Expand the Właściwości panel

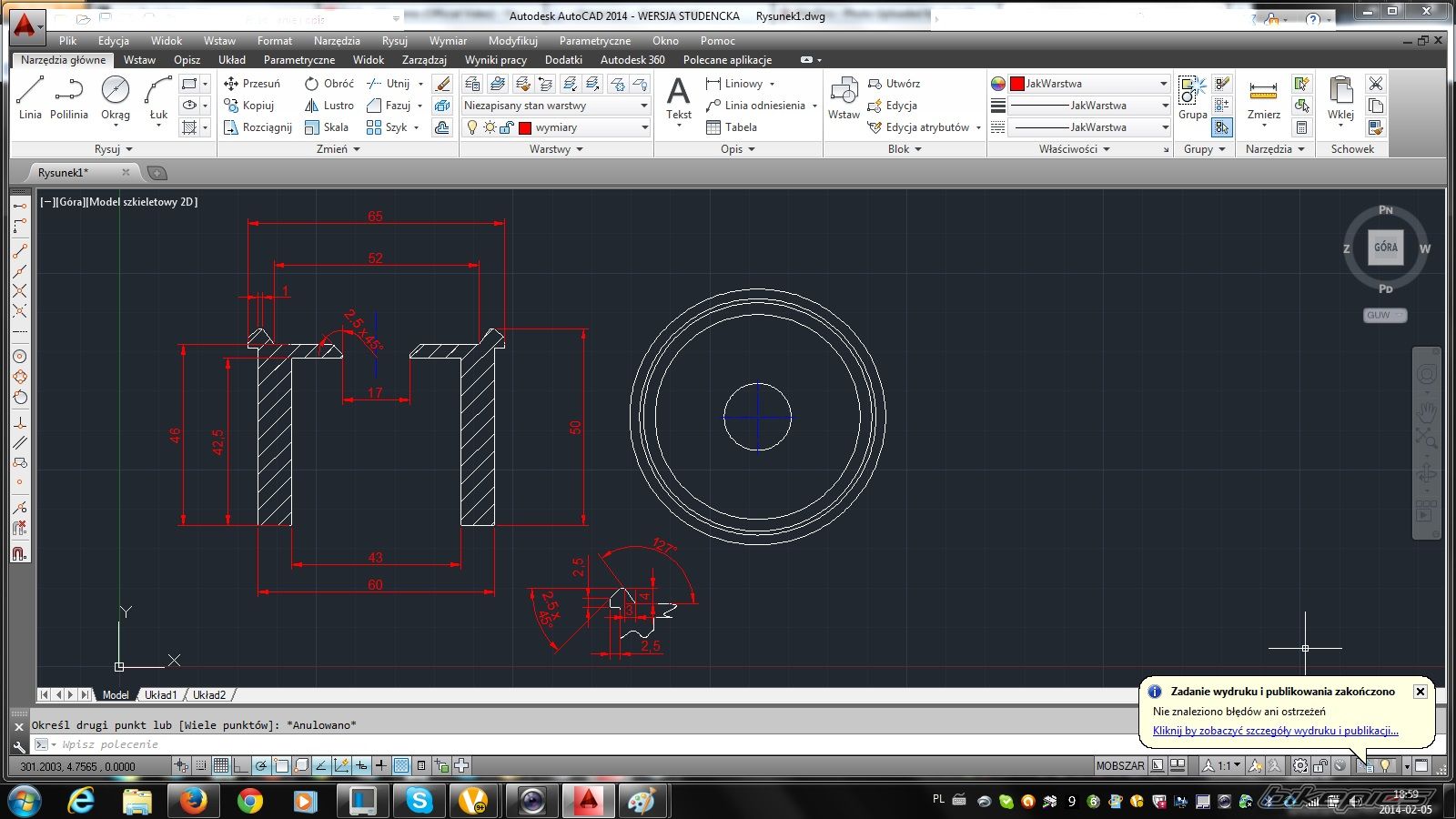(1075, 149)
